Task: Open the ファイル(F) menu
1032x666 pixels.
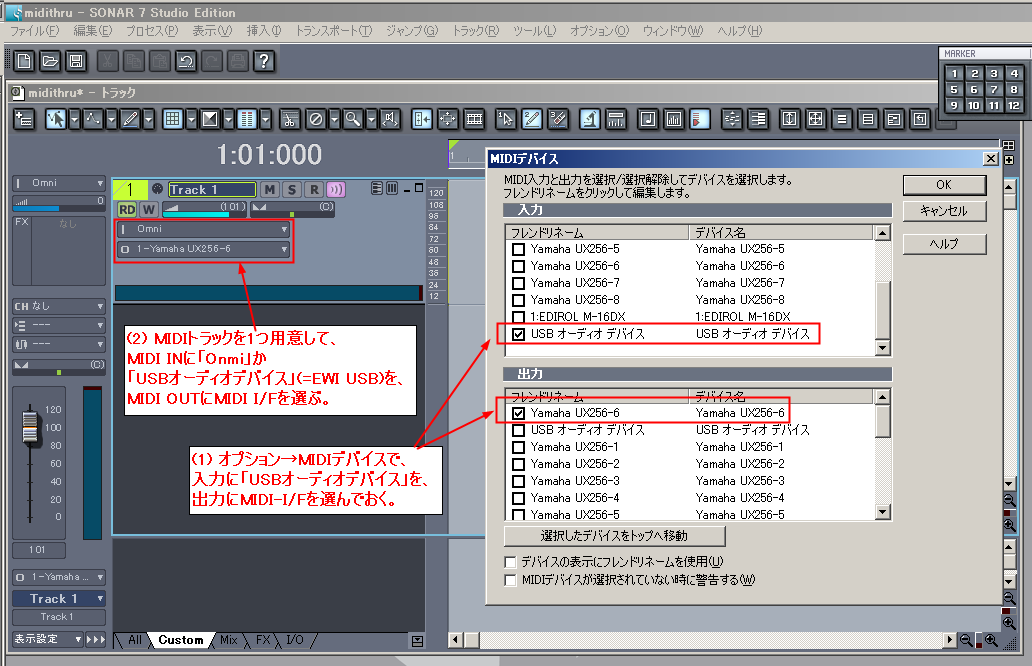Action: 35,31
